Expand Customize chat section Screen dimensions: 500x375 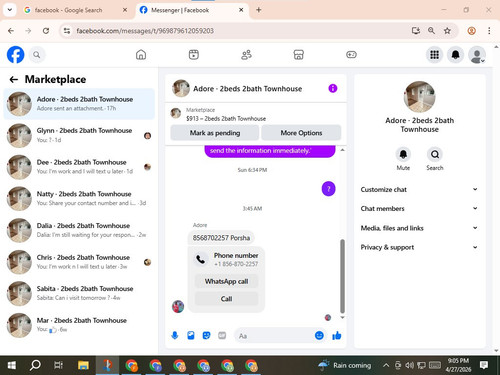(419, 189)
